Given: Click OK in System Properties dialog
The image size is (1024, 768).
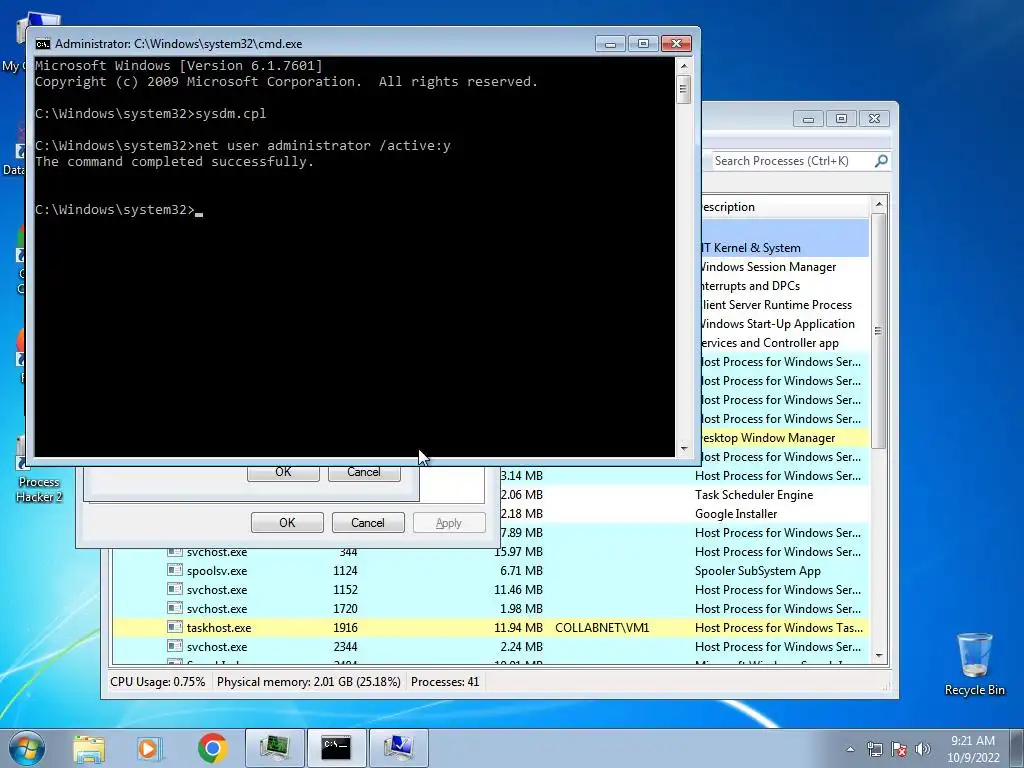Looking at the screenshot, I should coord(287,522).
